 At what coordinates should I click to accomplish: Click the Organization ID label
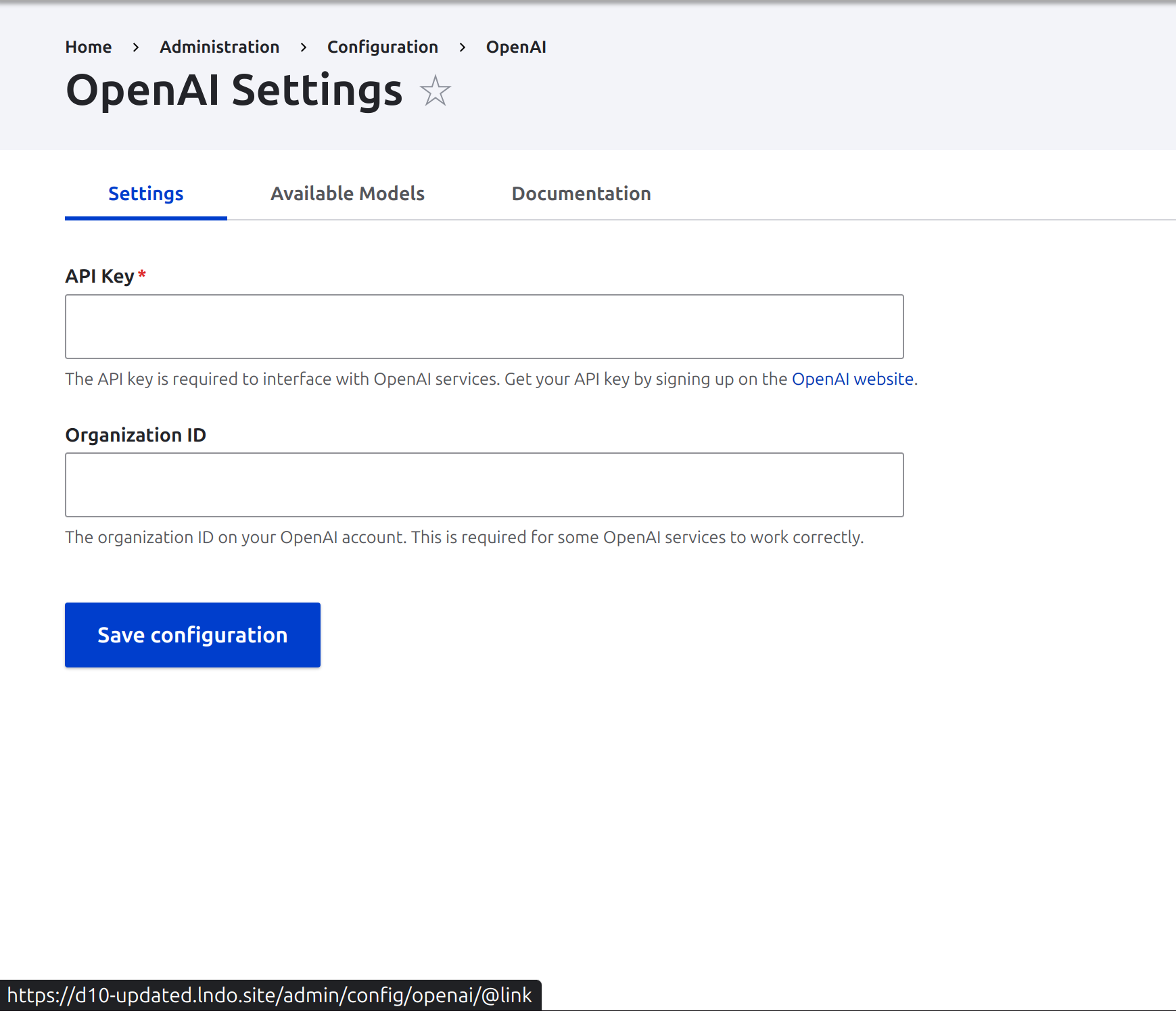point(136,435)
